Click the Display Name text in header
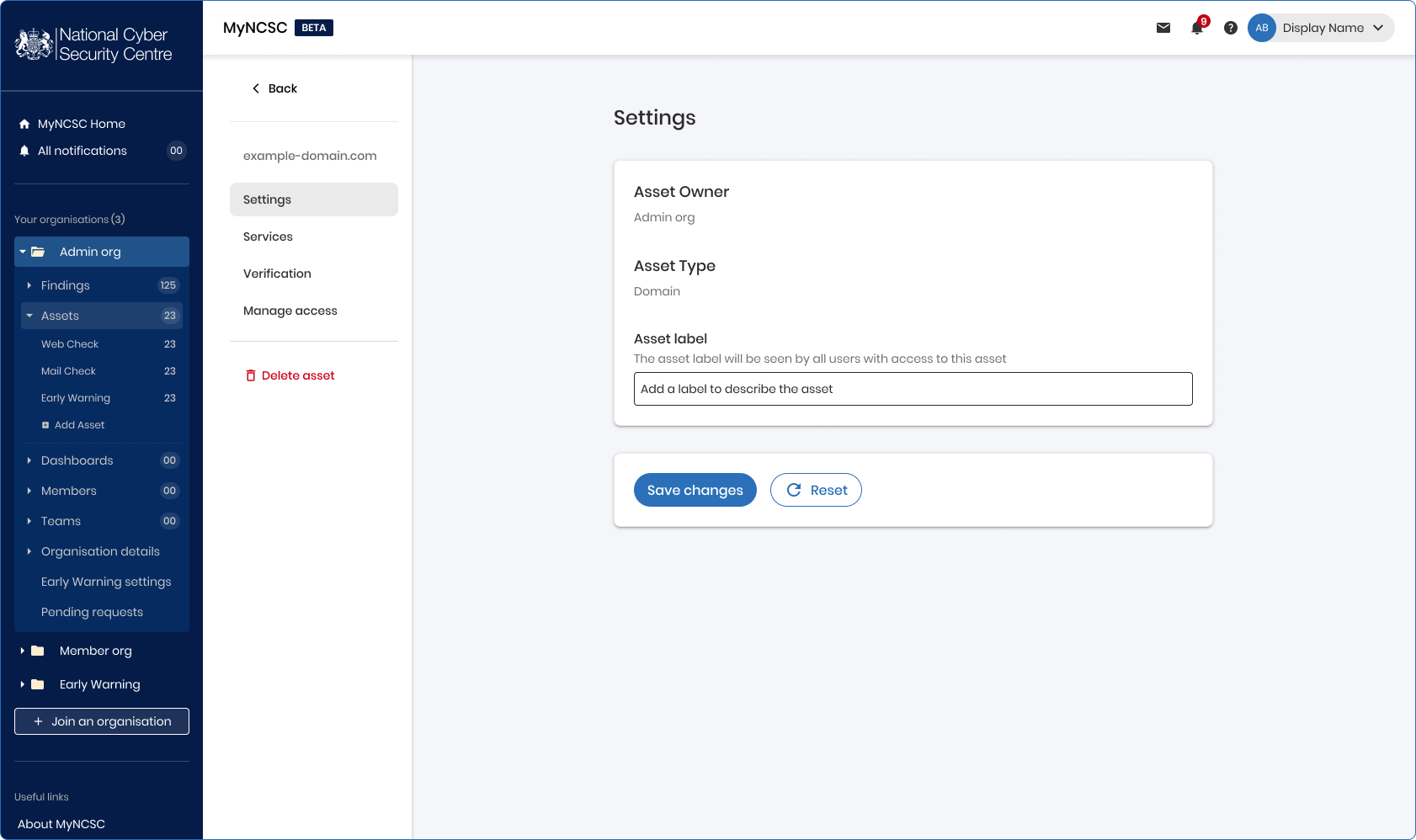The width and height of the screenshot is (1416, 840). click(1323, 28)
